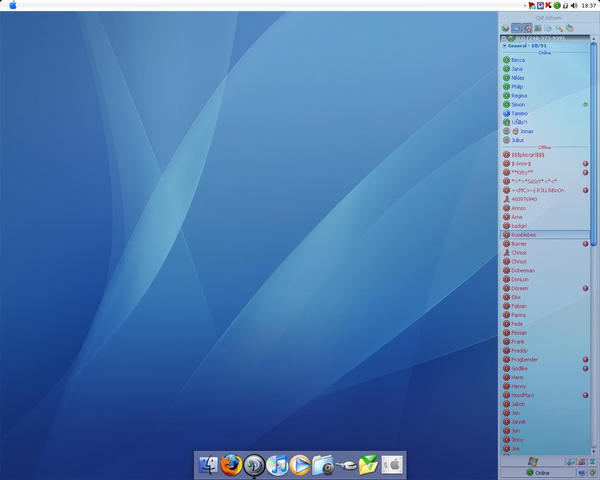
Task: Select online contact Jana
Action: [x=545, y=69]
